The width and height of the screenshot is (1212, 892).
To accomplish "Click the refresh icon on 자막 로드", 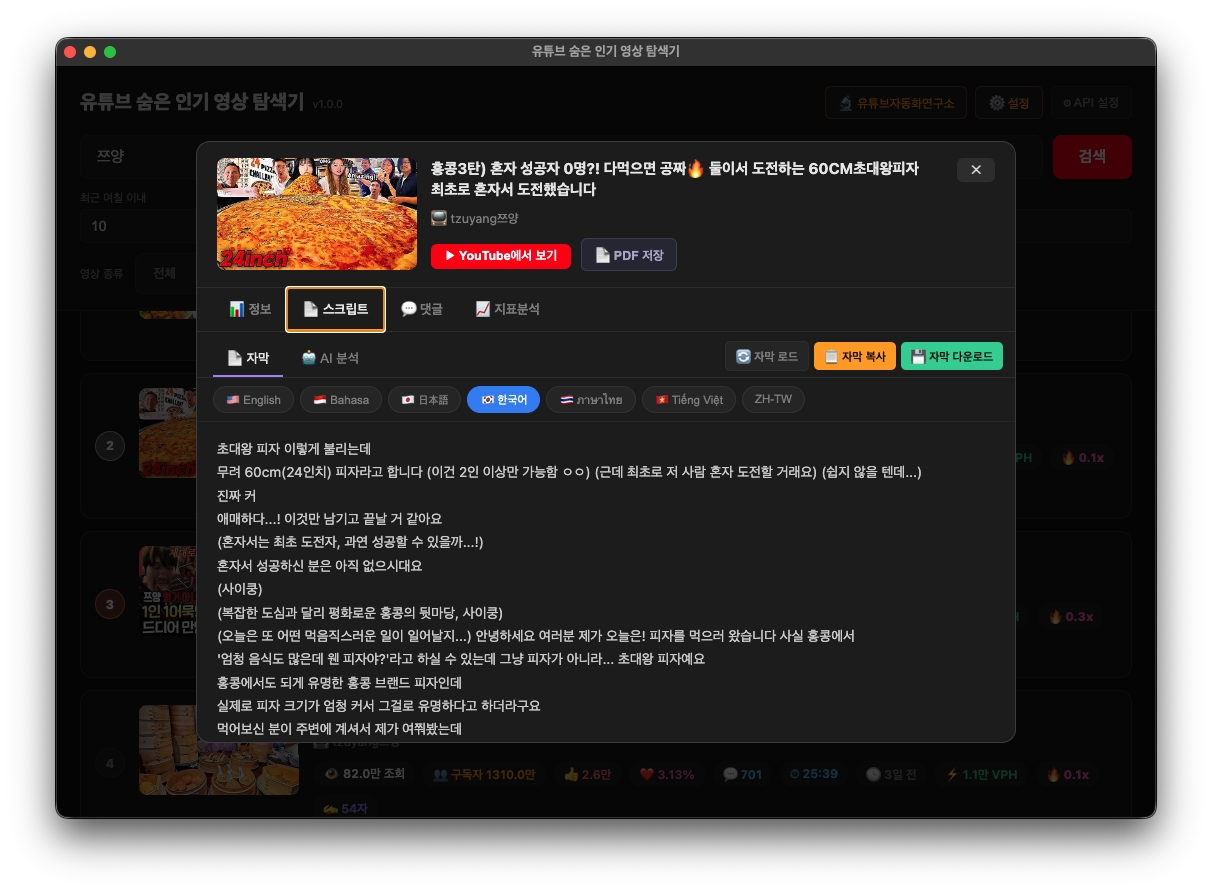I will [743, 356].
